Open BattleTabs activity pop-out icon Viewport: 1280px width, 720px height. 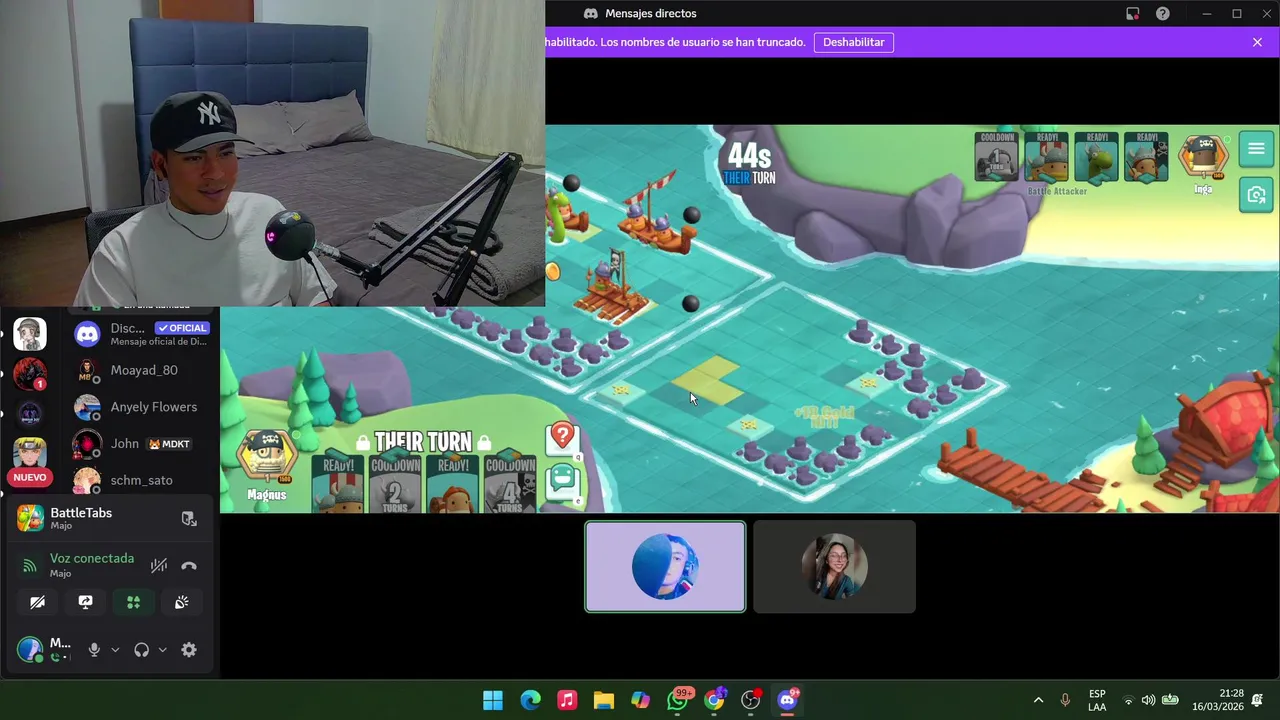pos(189,518)
